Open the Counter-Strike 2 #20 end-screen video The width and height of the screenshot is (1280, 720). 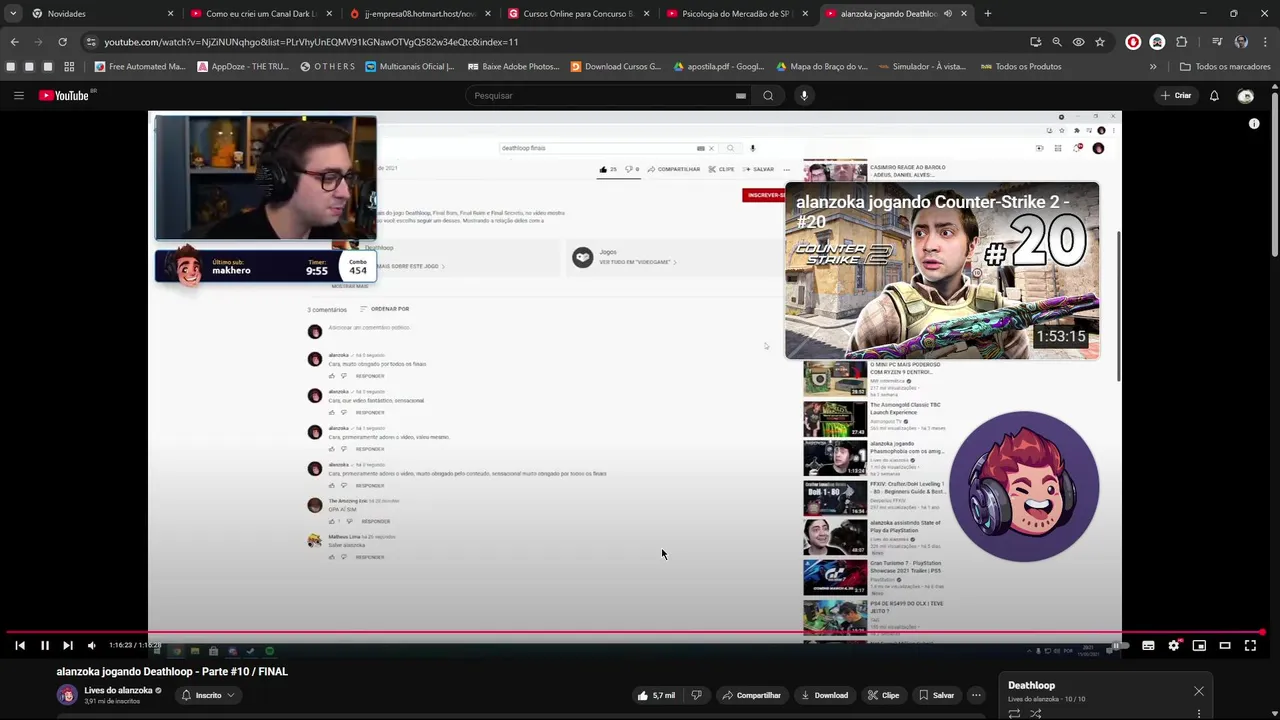tap(942, 270)
